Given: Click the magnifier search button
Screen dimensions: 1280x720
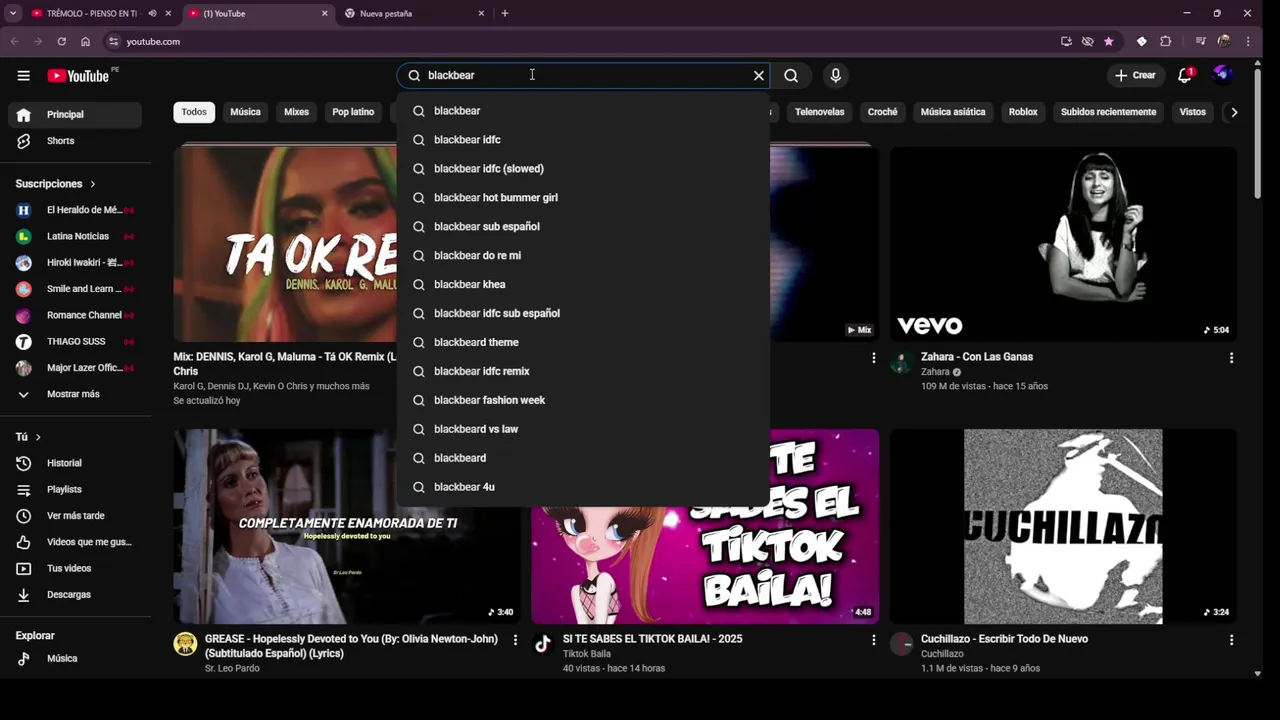Looking at the screenshot, I should (791, 75).
